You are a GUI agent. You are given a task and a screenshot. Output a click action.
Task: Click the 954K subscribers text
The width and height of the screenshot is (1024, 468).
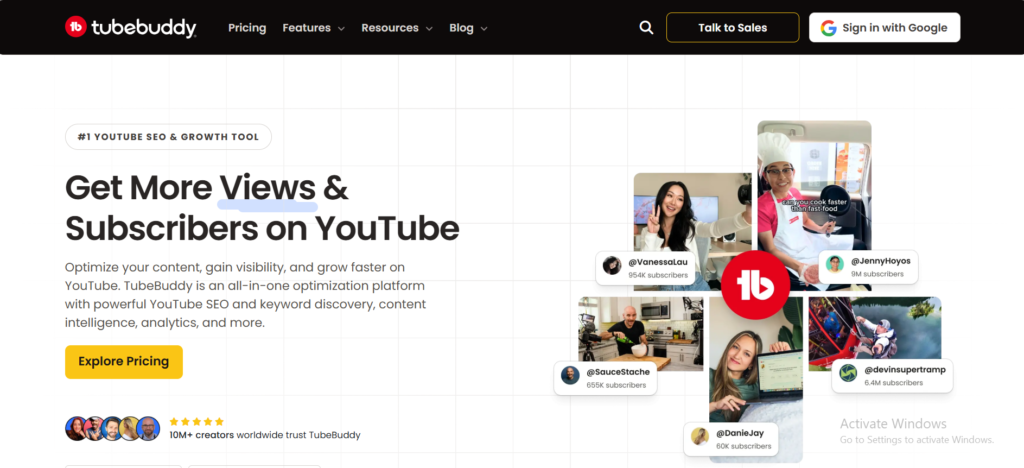pos(658,275)
